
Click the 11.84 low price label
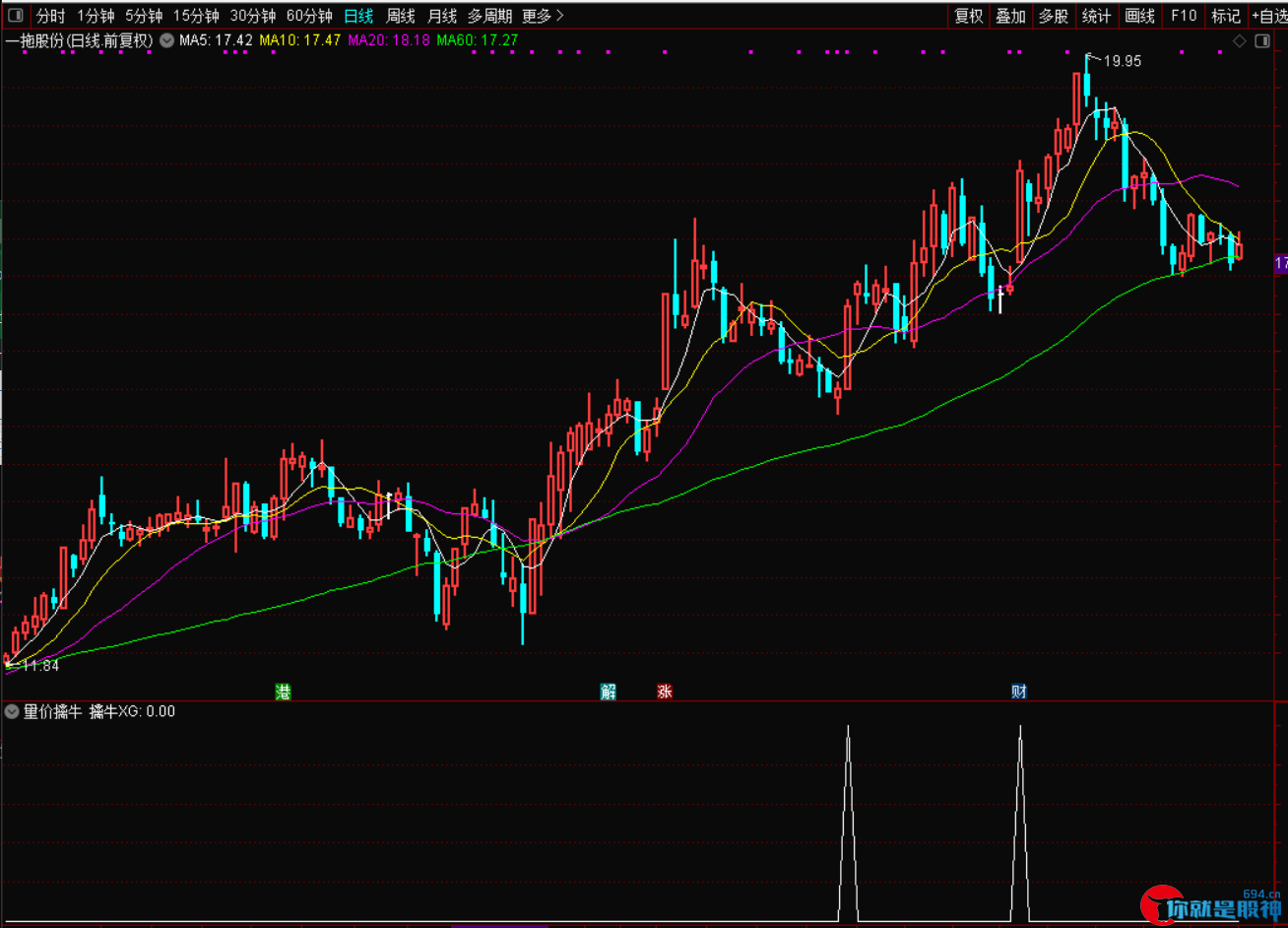pyautogui.click(x=40, y=666)
